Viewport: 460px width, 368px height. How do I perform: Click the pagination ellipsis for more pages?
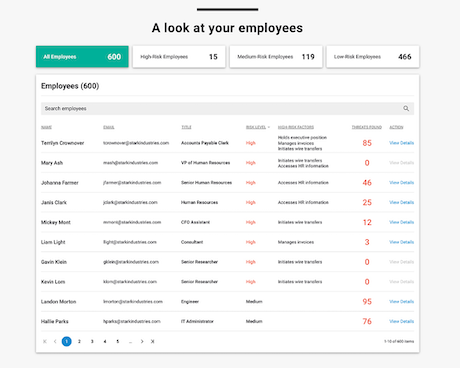coord(130,342)
